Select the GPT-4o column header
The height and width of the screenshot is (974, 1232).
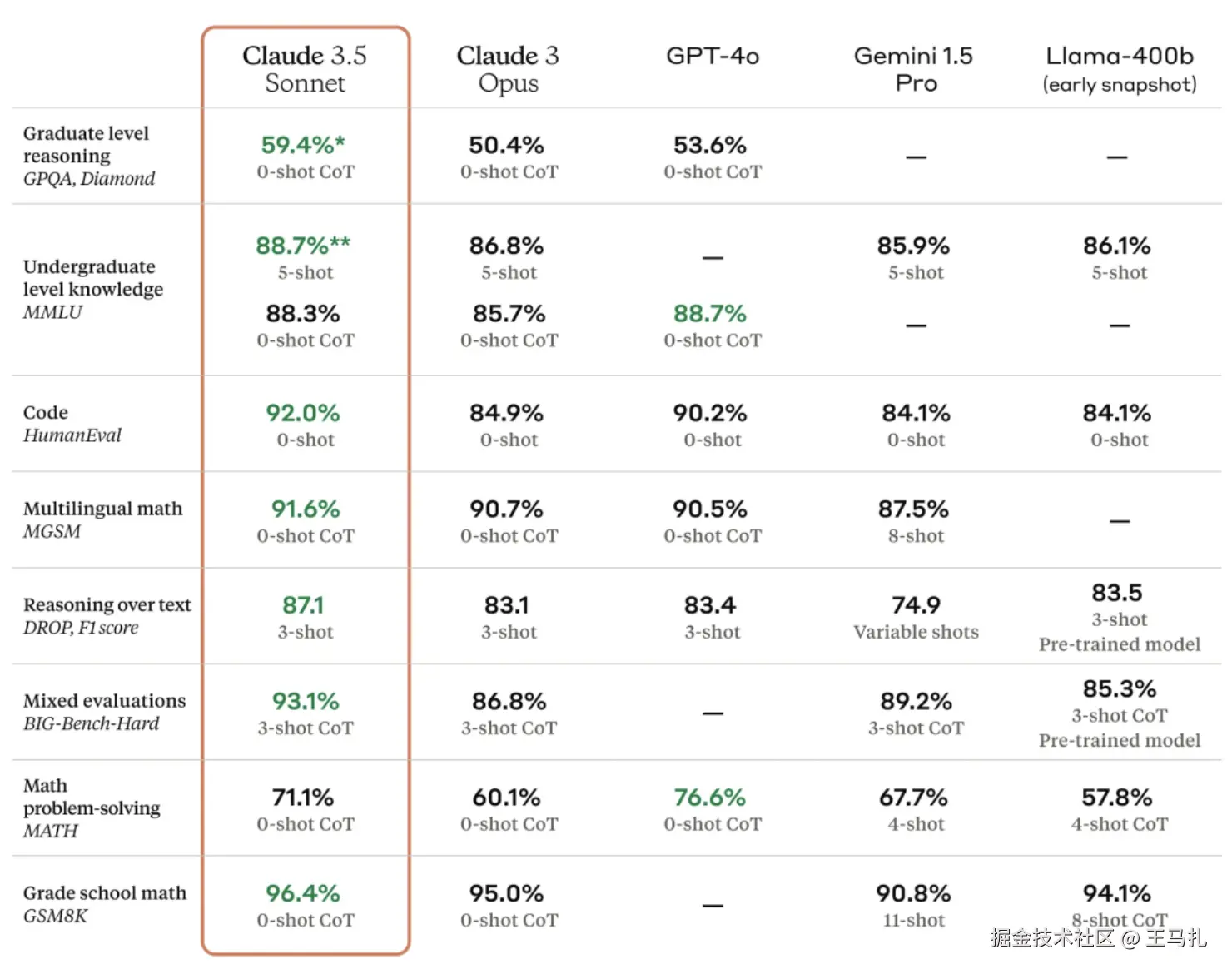click(x=713, y=57)
